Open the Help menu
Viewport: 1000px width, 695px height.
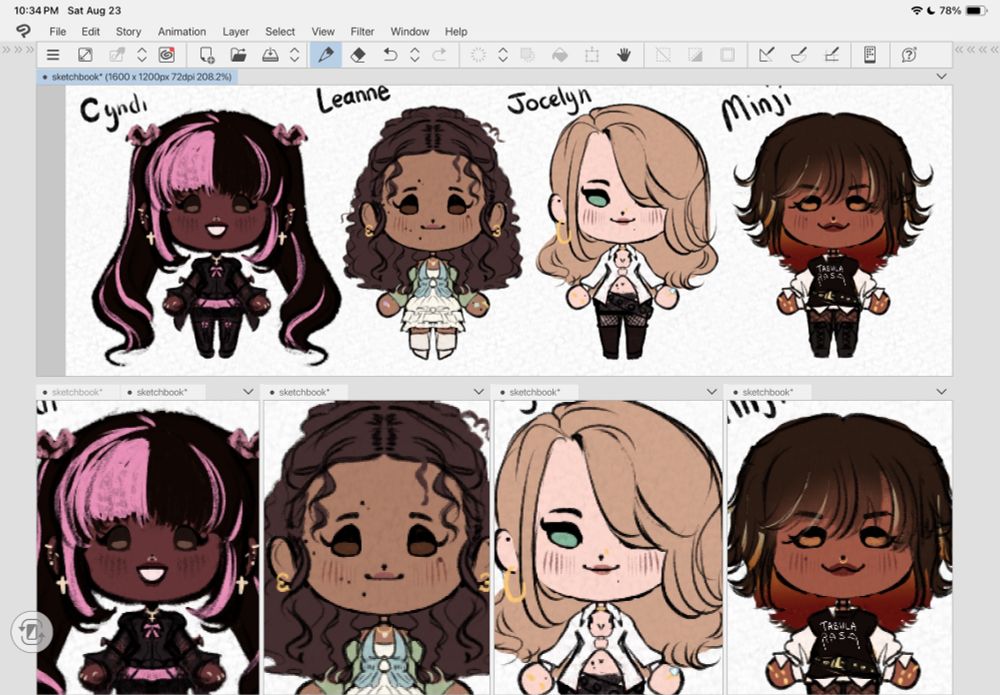(456, 31)
